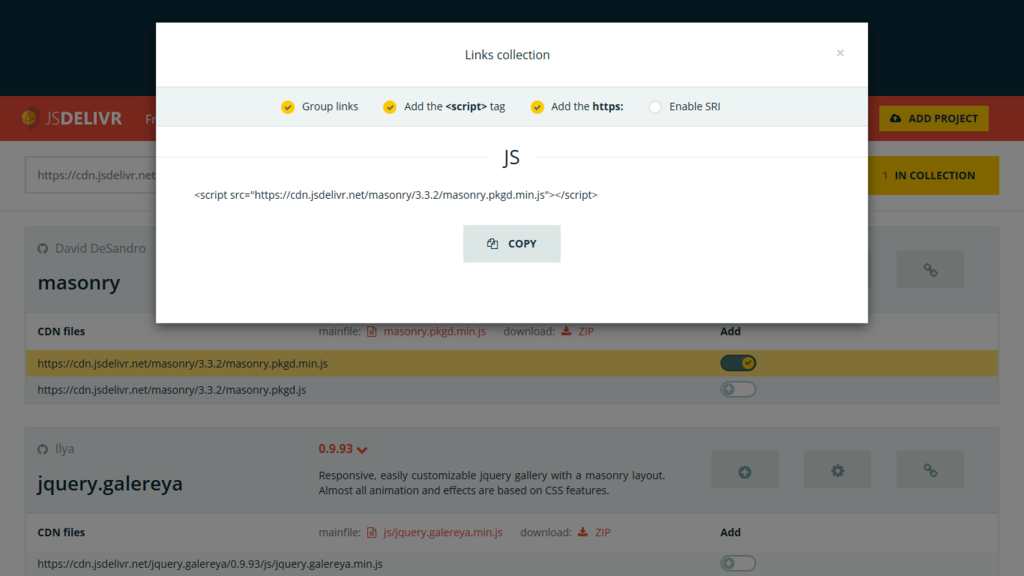Click the jquery.galereya add plus icon button
The width and height of the screenshot is (1024, 576).
click(x=744, y=470)
